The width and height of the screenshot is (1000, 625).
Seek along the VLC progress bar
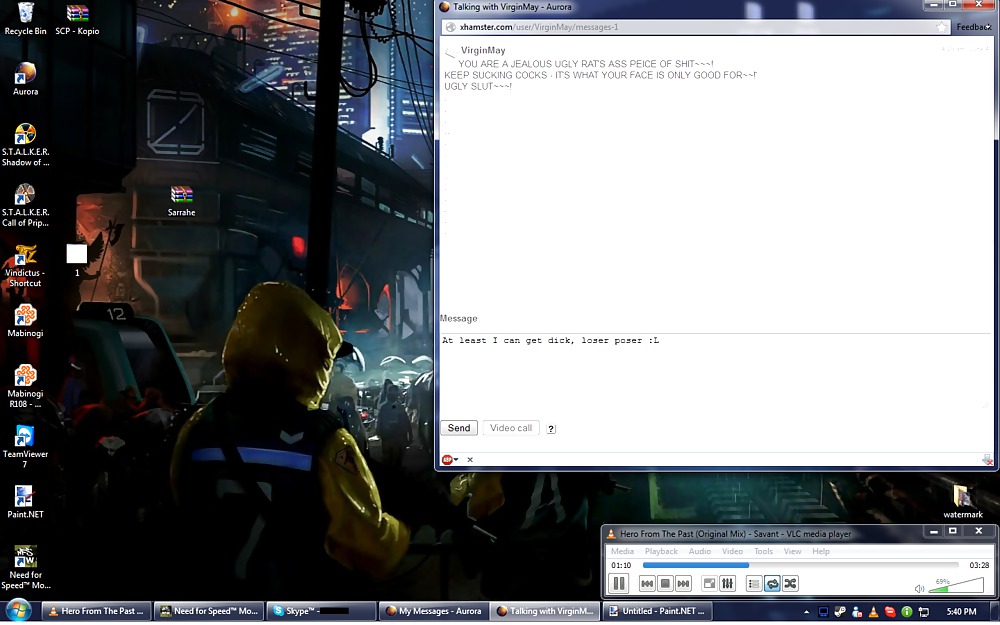800,565
